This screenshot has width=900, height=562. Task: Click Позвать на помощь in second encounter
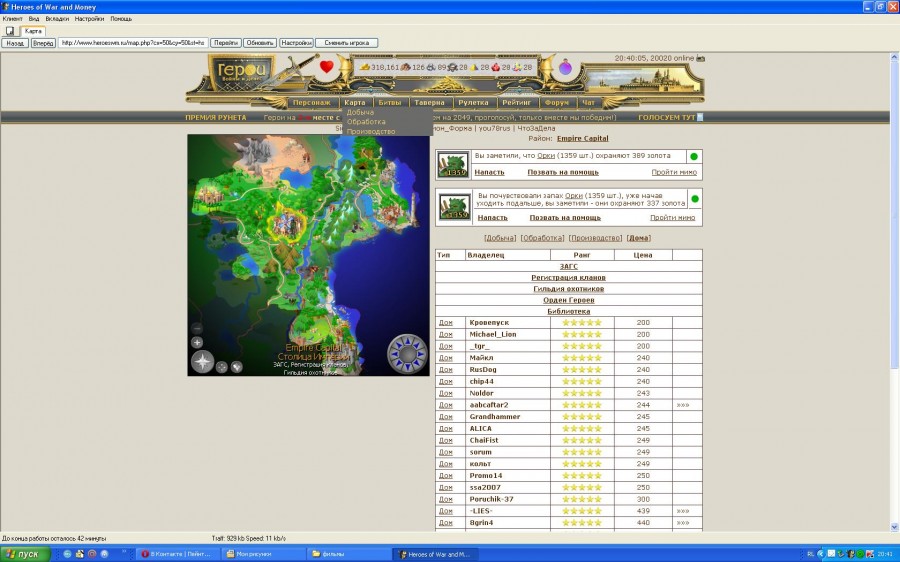click(565, 218)
